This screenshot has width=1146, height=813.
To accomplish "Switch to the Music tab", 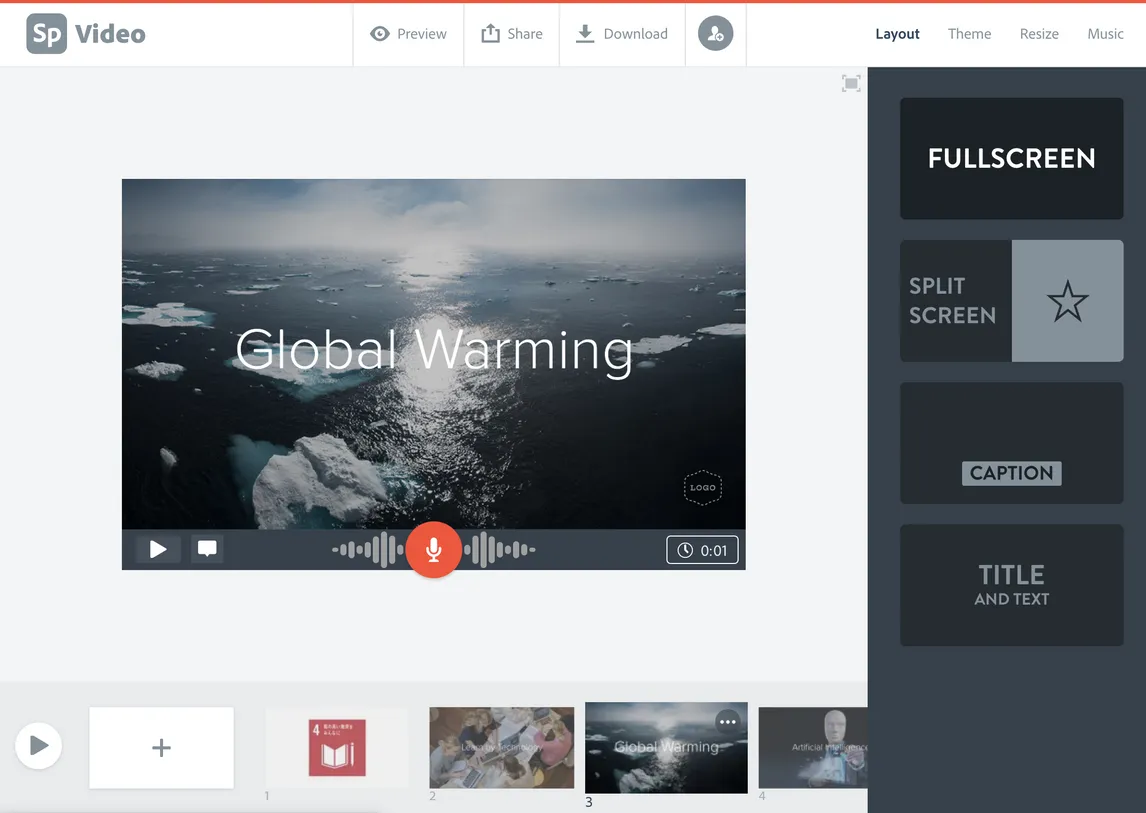I will click(x=1105, y=33).
